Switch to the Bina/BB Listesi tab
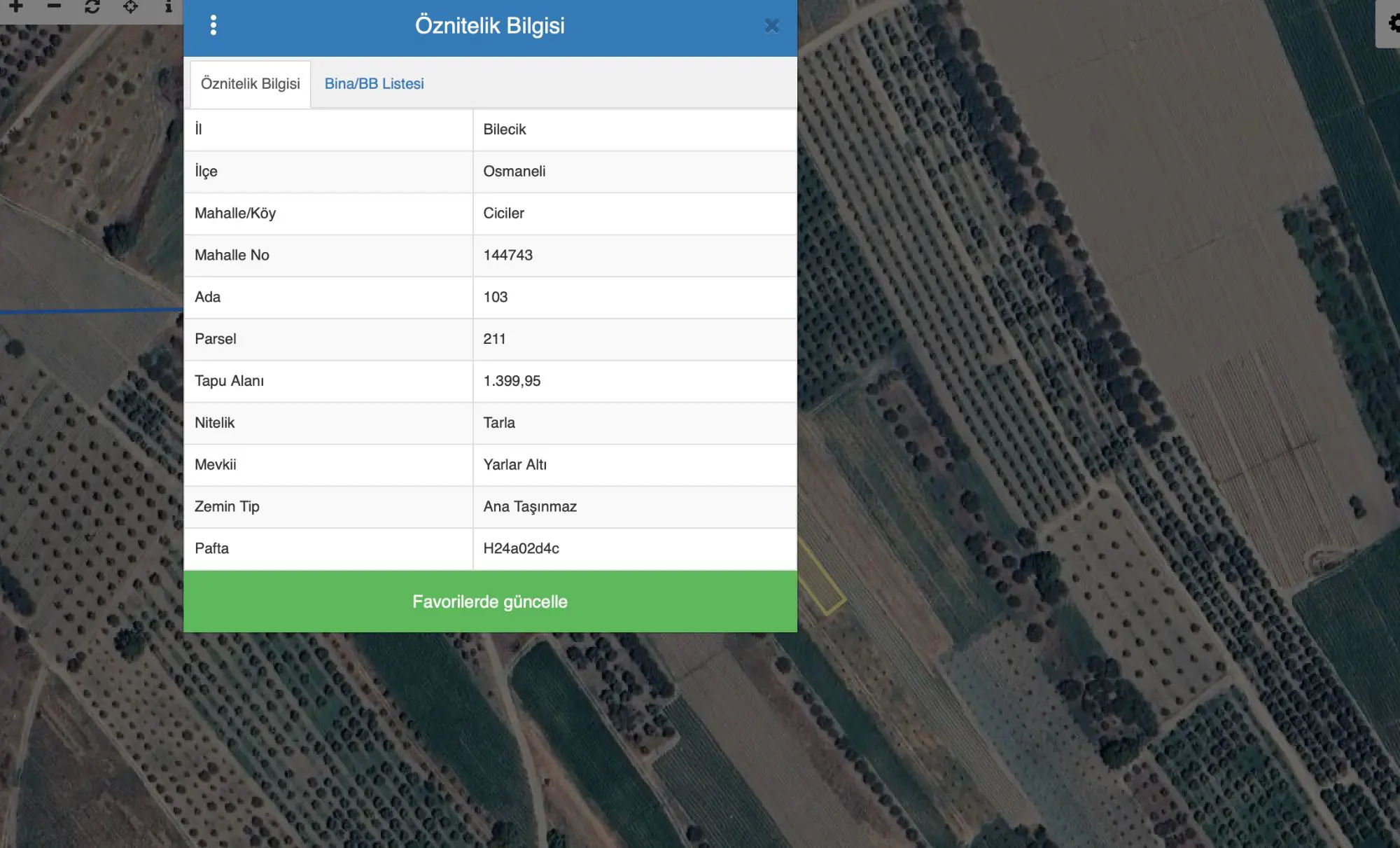1400x848 pixels. pyautogui.click(x=374, y=84)
